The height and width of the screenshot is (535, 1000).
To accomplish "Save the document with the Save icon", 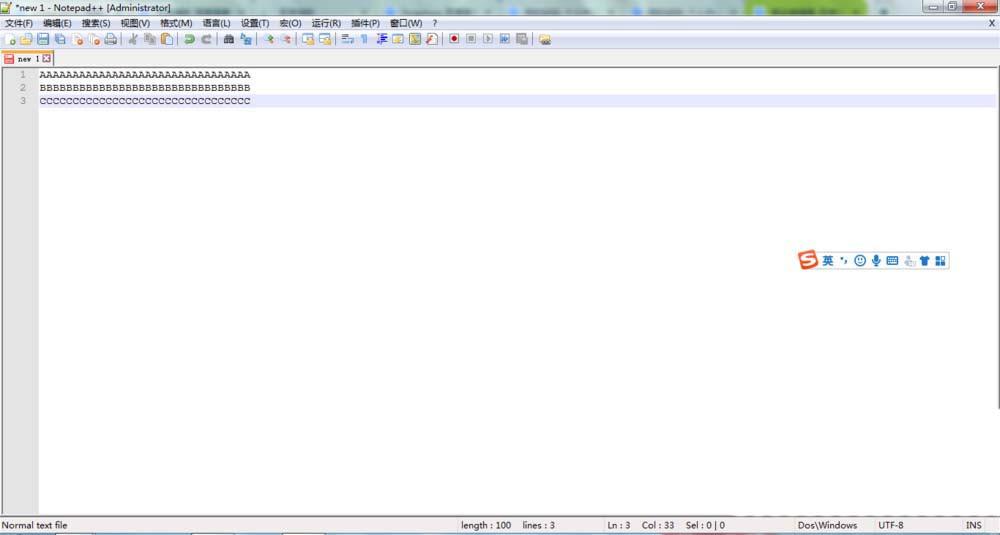I will point(43,39).
